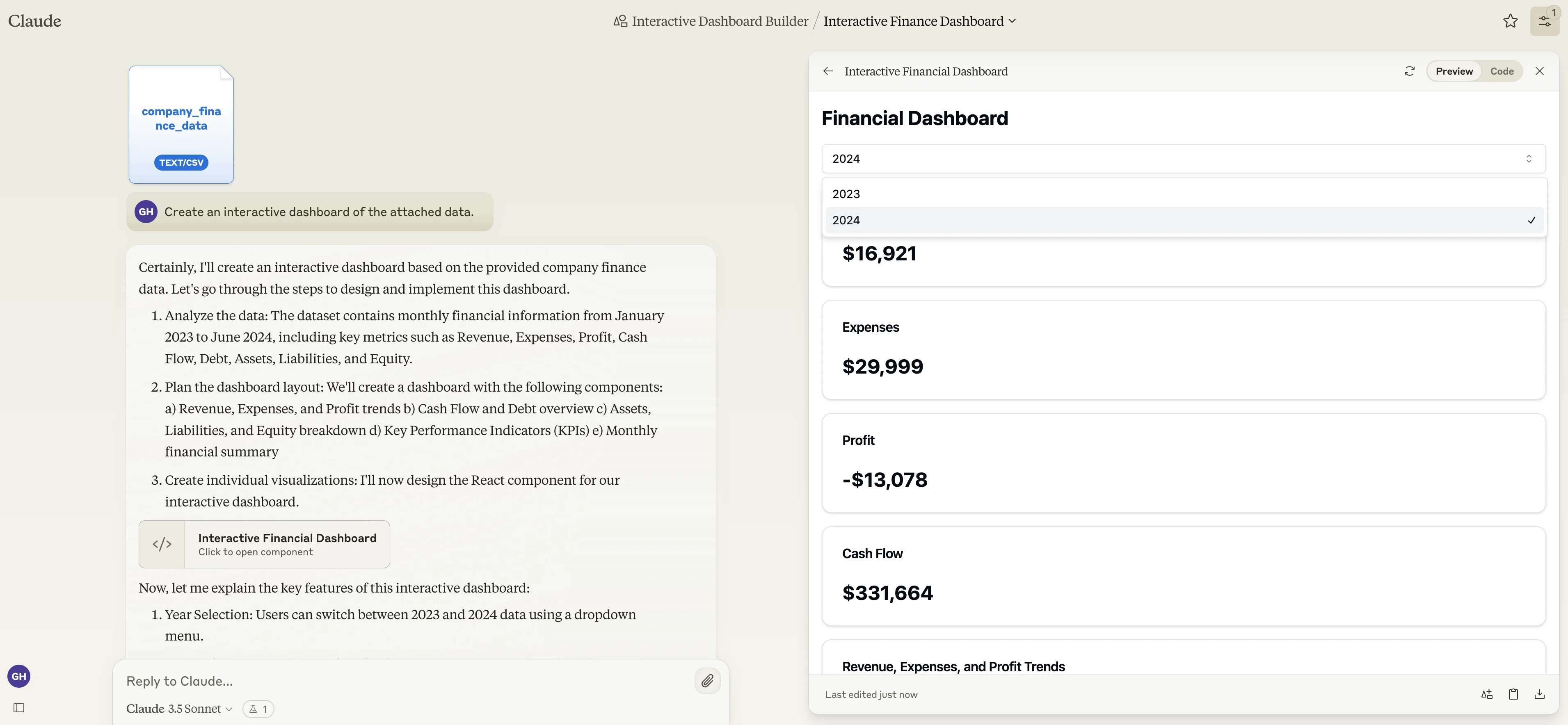Click the publish artifact icon
The width and height of the screenshot is (1568, 725).
click(x=1486, y=694)
